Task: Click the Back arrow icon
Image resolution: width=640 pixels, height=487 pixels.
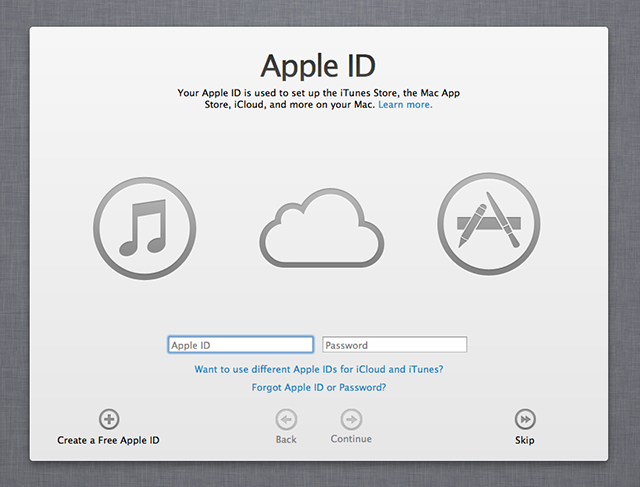Action: (x=286, y=419)
